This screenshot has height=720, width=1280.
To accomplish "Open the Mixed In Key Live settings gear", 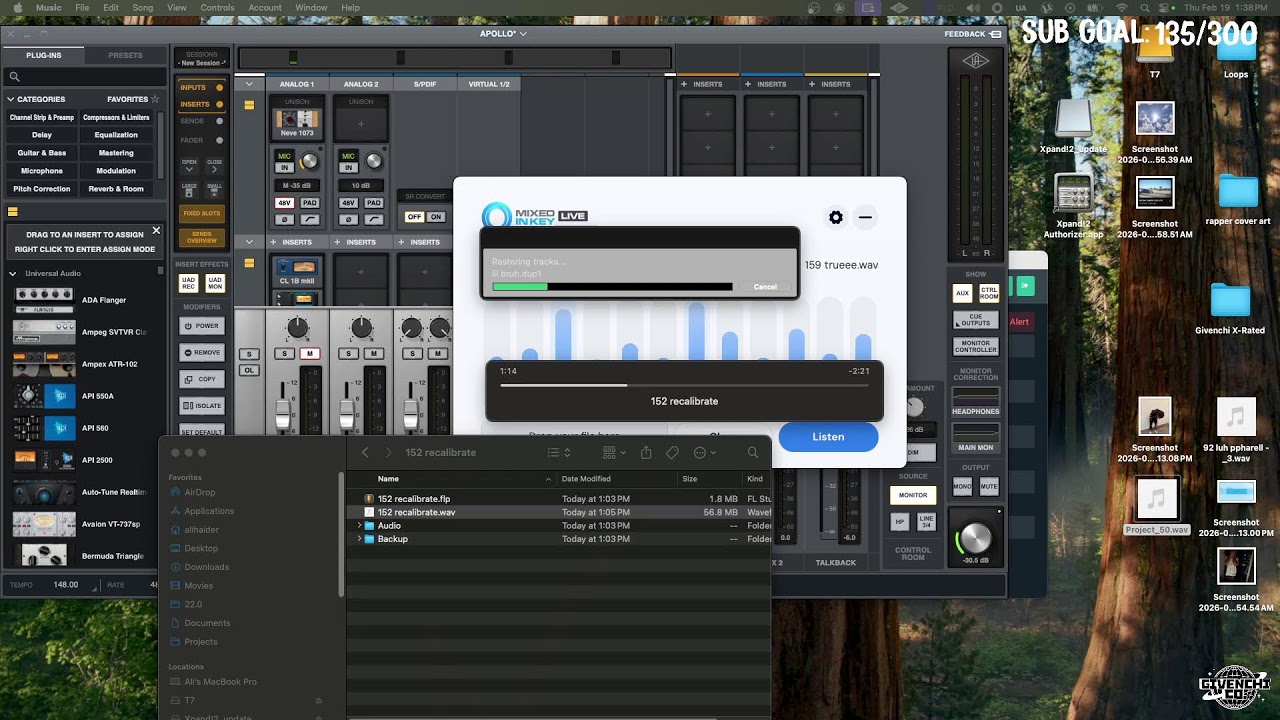I will pyautogui.click(x=836, y=217).
